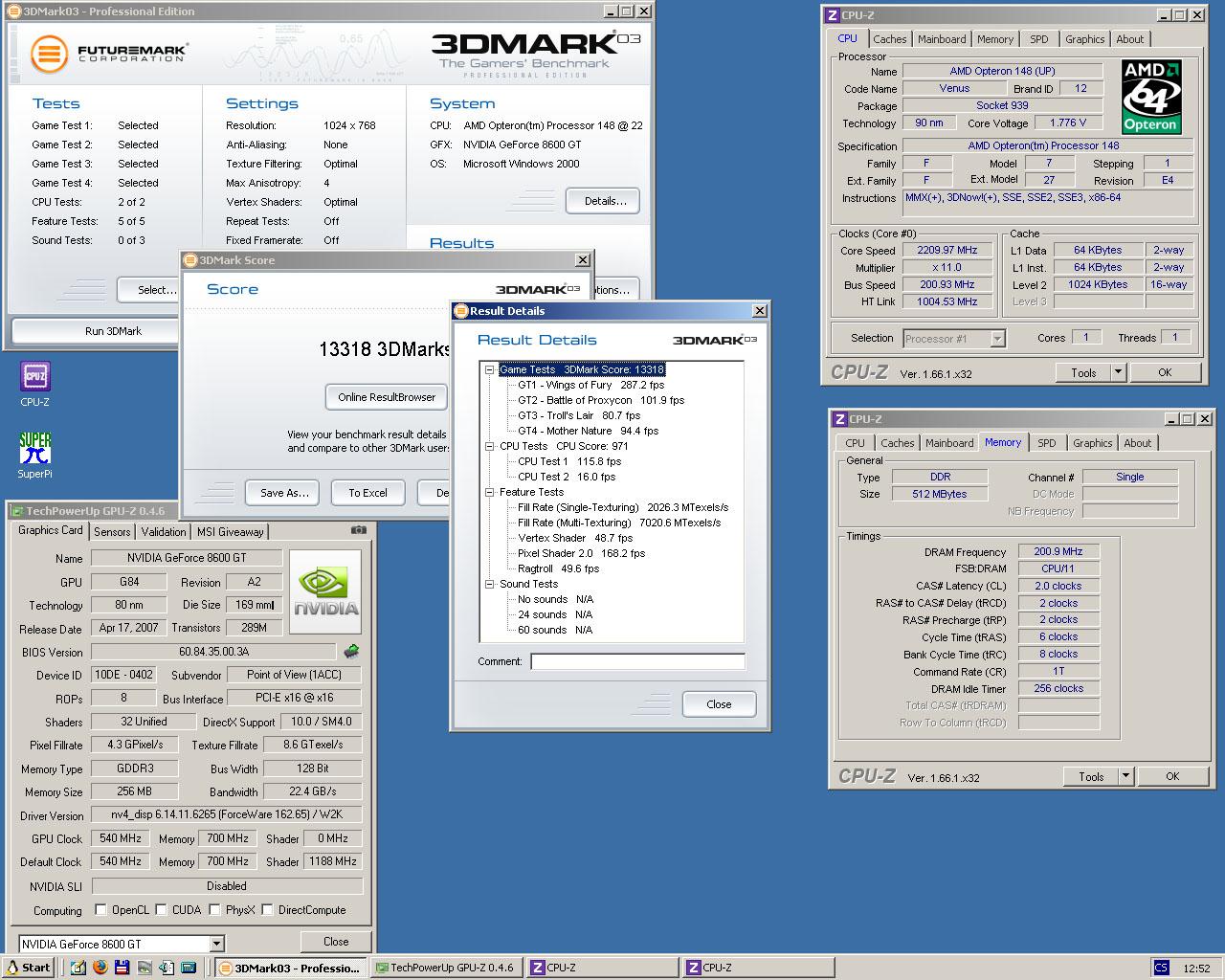1225x980 pixels.
Task: Click the fifth quick launch icon with arrow
Action: tap(167, 968)
